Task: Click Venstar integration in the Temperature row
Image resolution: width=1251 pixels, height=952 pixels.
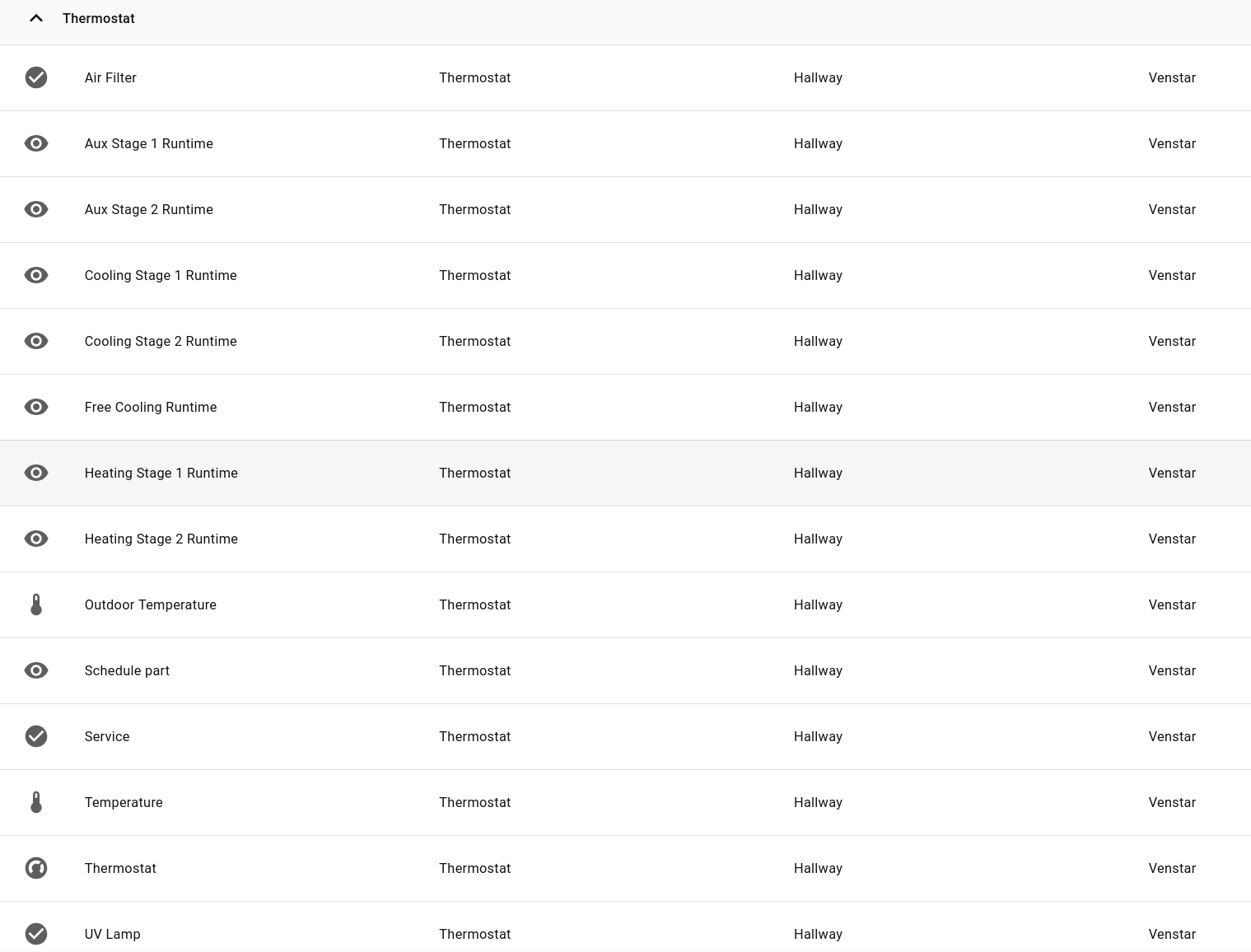Action: coord(1172,802)
